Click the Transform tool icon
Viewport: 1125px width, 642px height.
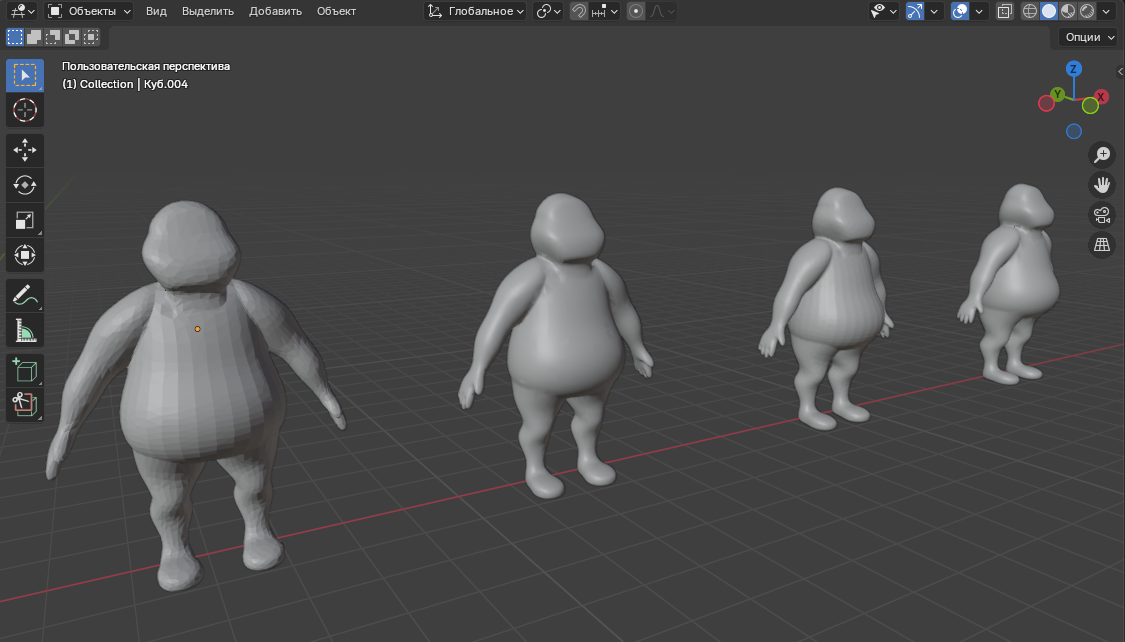point(25,255)
